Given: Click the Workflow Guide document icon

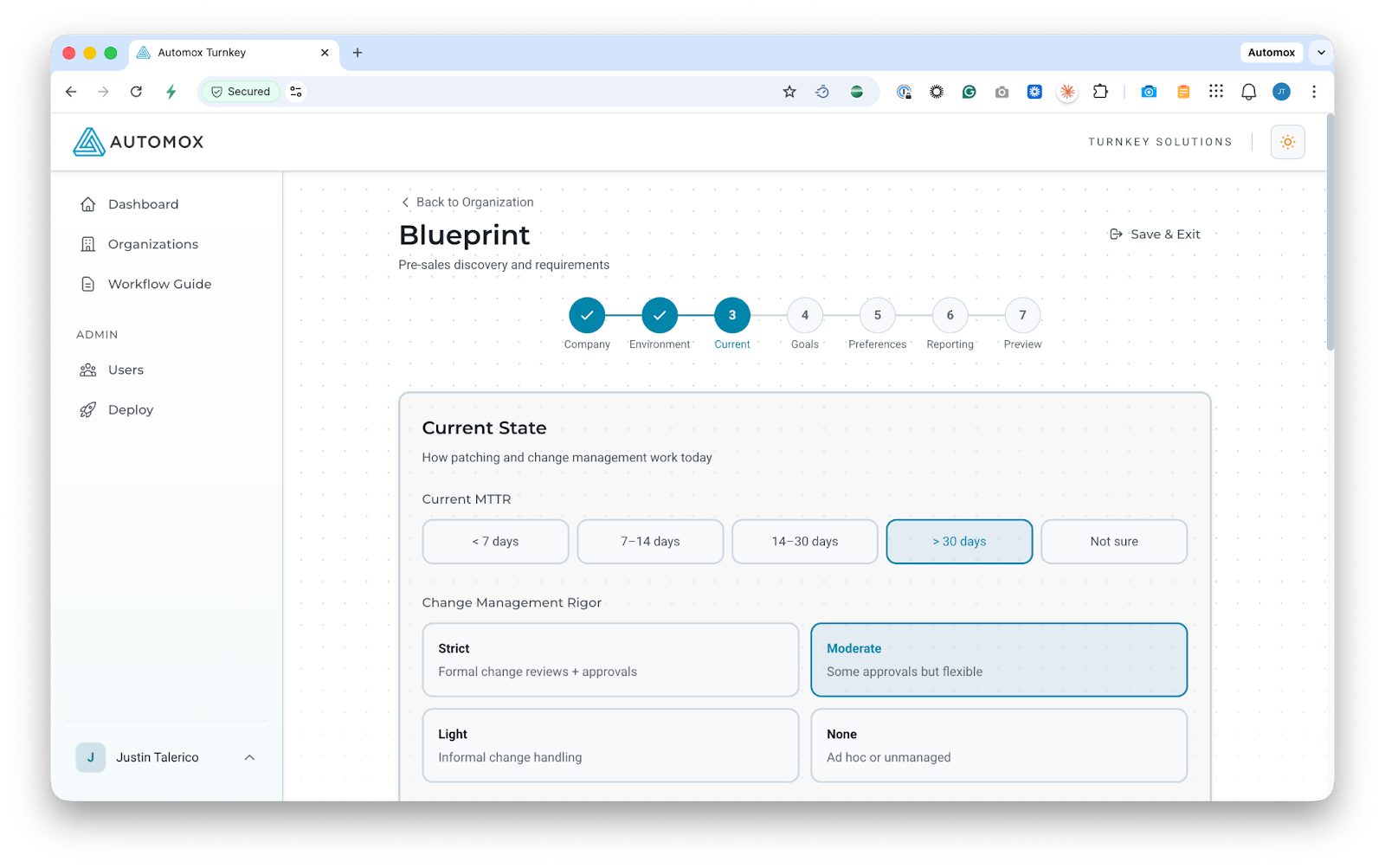Looking at the screenshot, I should coord(87,284).
